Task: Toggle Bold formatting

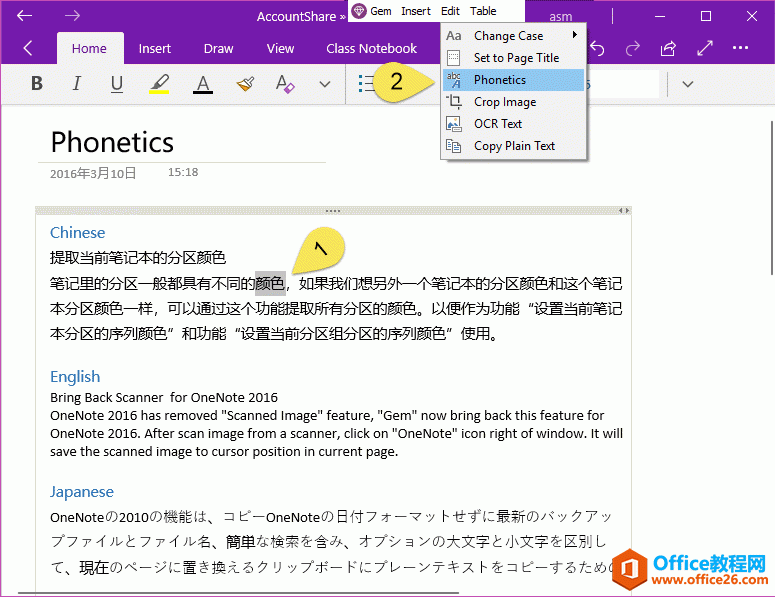Action: coord(37,84)
